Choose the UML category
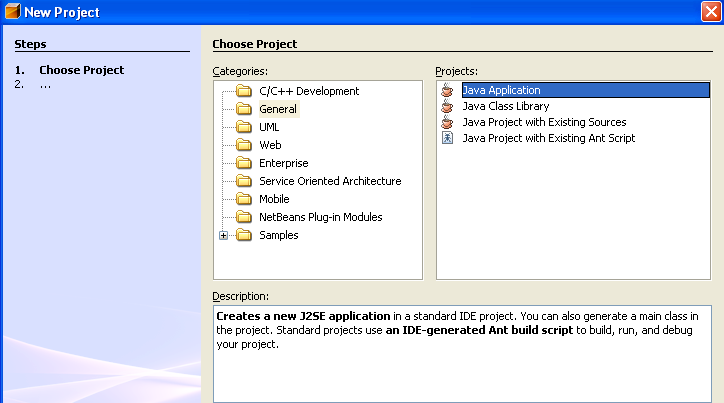The height and width of the screenshot is (403, 724). (269, 127)
